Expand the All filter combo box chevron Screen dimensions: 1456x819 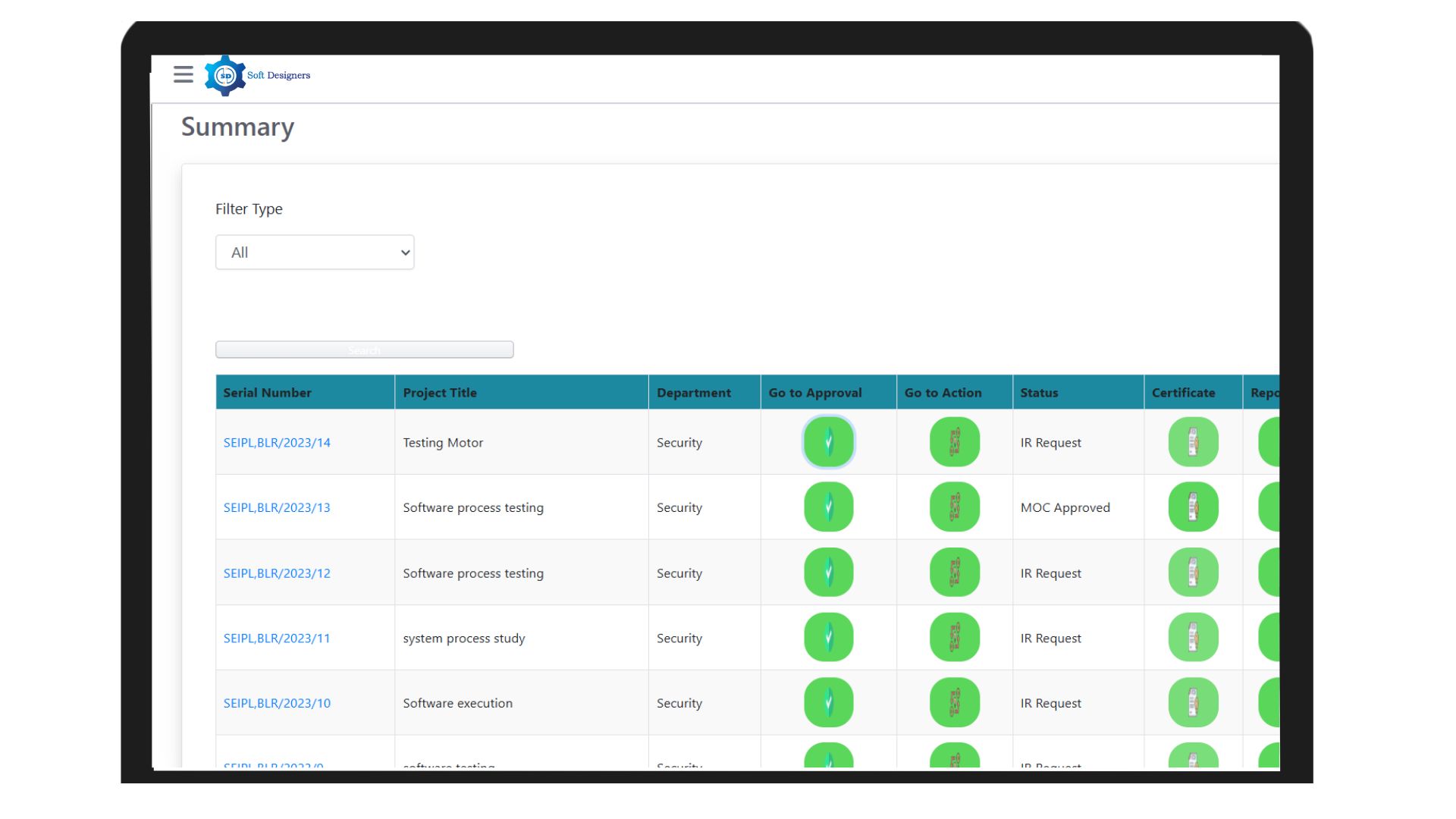pos(403,252)
